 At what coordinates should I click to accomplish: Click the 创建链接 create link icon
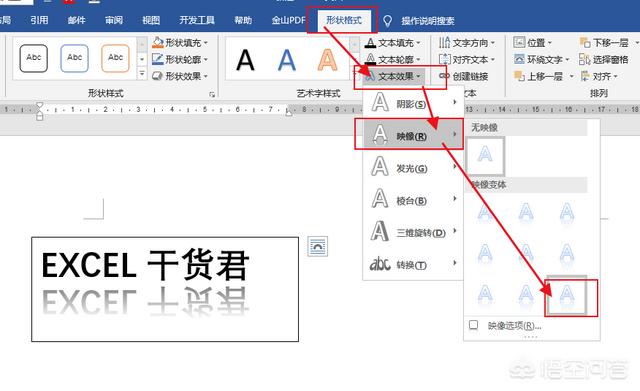(x=444, y=76)
